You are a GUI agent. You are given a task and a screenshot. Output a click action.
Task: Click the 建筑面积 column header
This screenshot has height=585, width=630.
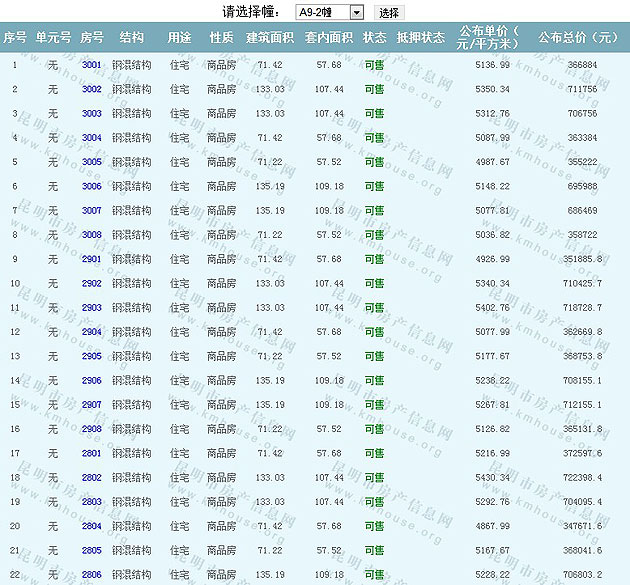(x=270, y=38)
